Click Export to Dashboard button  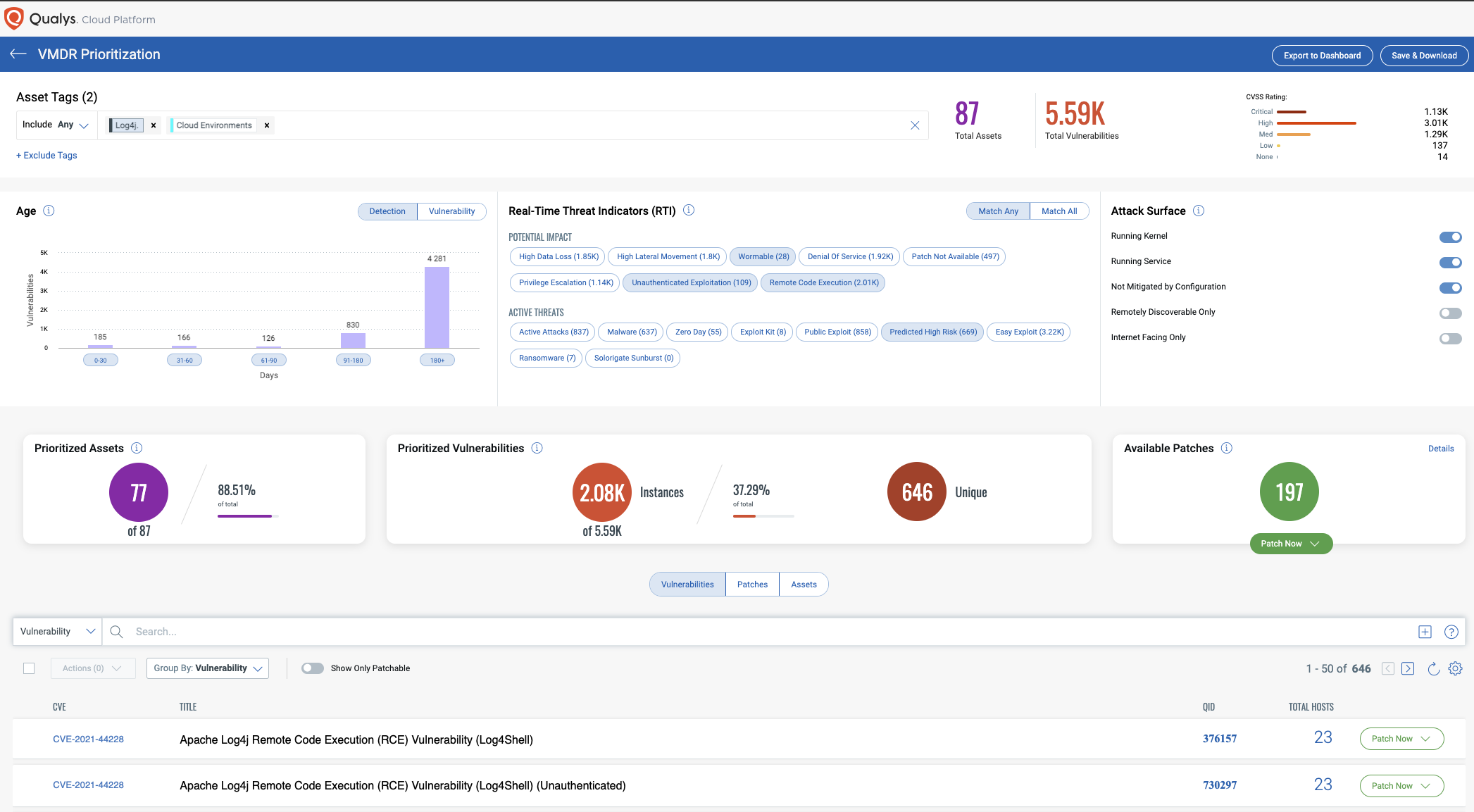1322,56
